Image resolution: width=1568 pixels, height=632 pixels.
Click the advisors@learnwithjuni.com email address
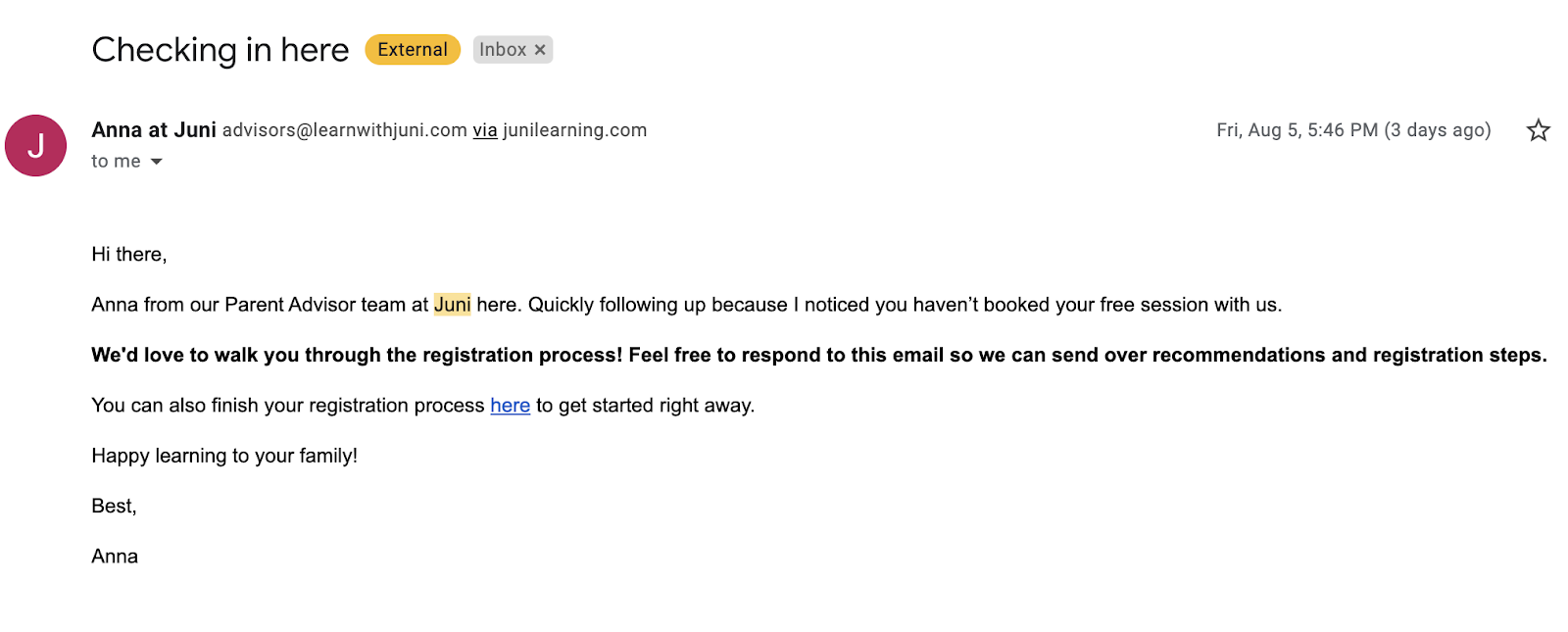click(344, 130)
